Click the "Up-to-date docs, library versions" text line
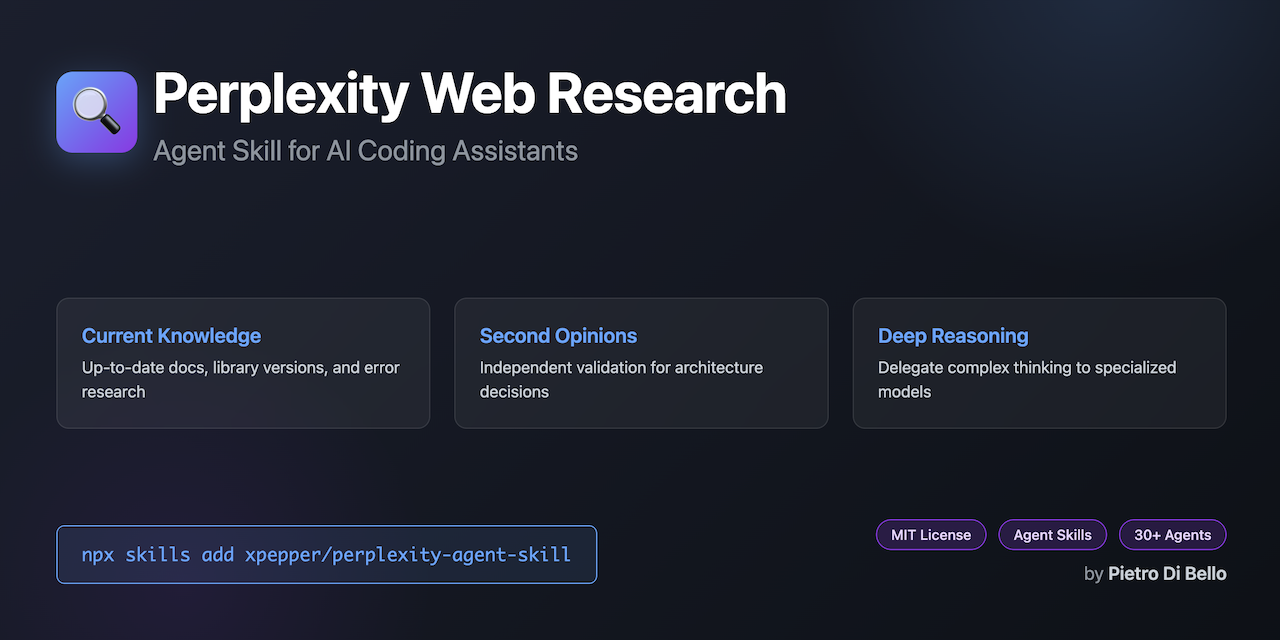Viewport: 1280px width, 640px height. [240, 367]
